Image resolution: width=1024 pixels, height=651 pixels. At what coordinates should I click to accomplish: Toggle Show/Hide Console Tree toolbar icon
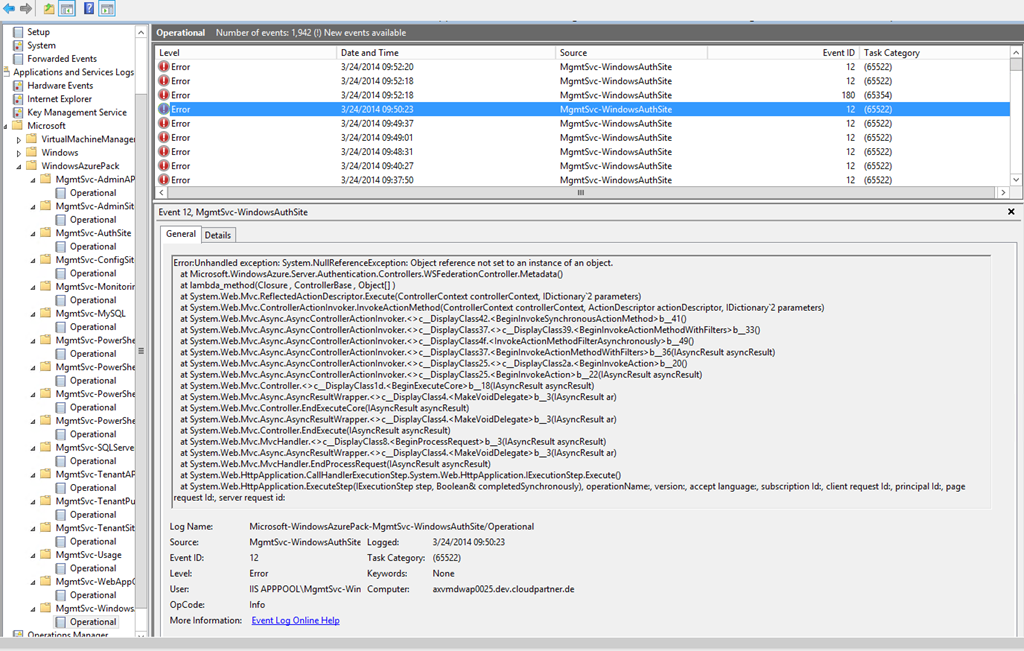[68, 9]
